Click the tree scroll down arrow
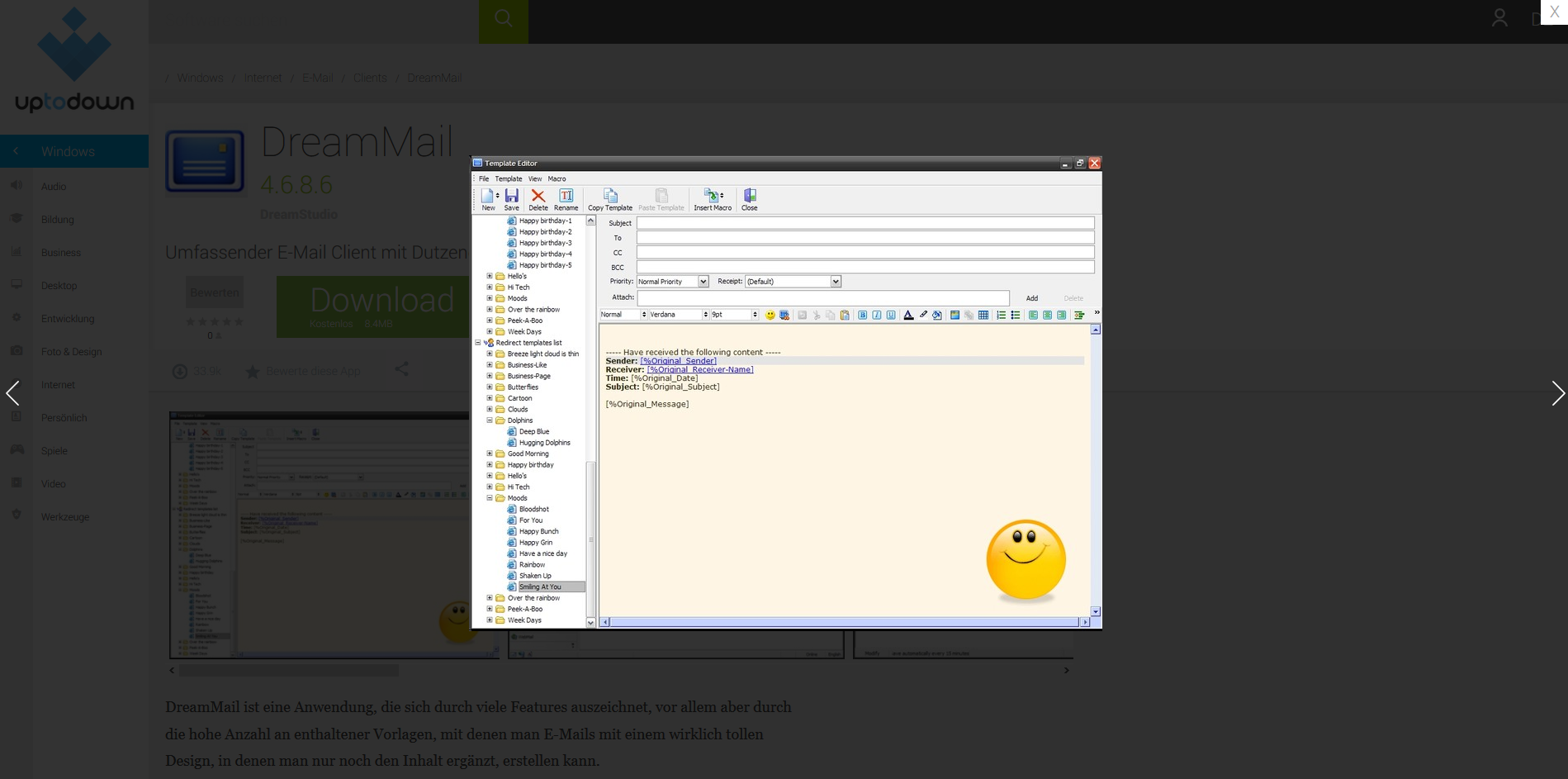 [x=590, y=622]
